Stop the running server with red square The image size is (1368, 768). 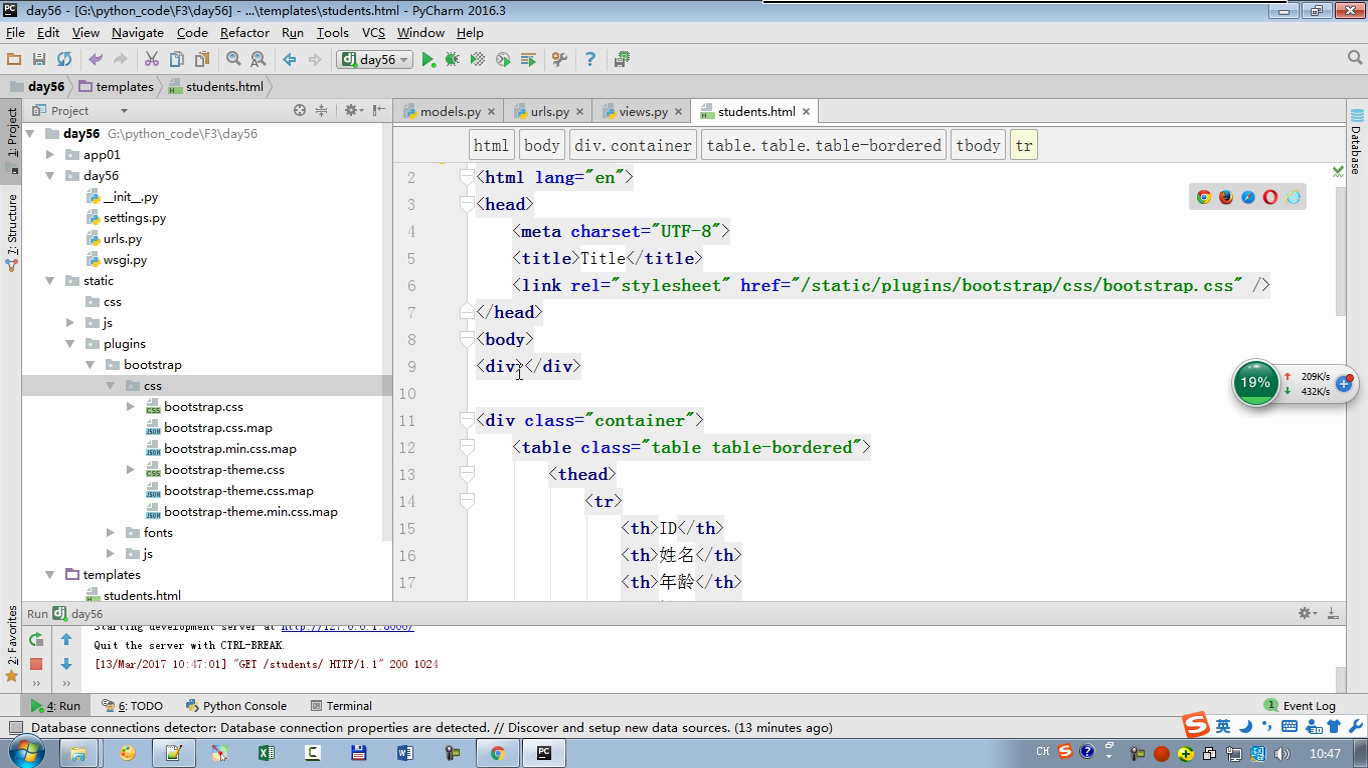[36, 664]
